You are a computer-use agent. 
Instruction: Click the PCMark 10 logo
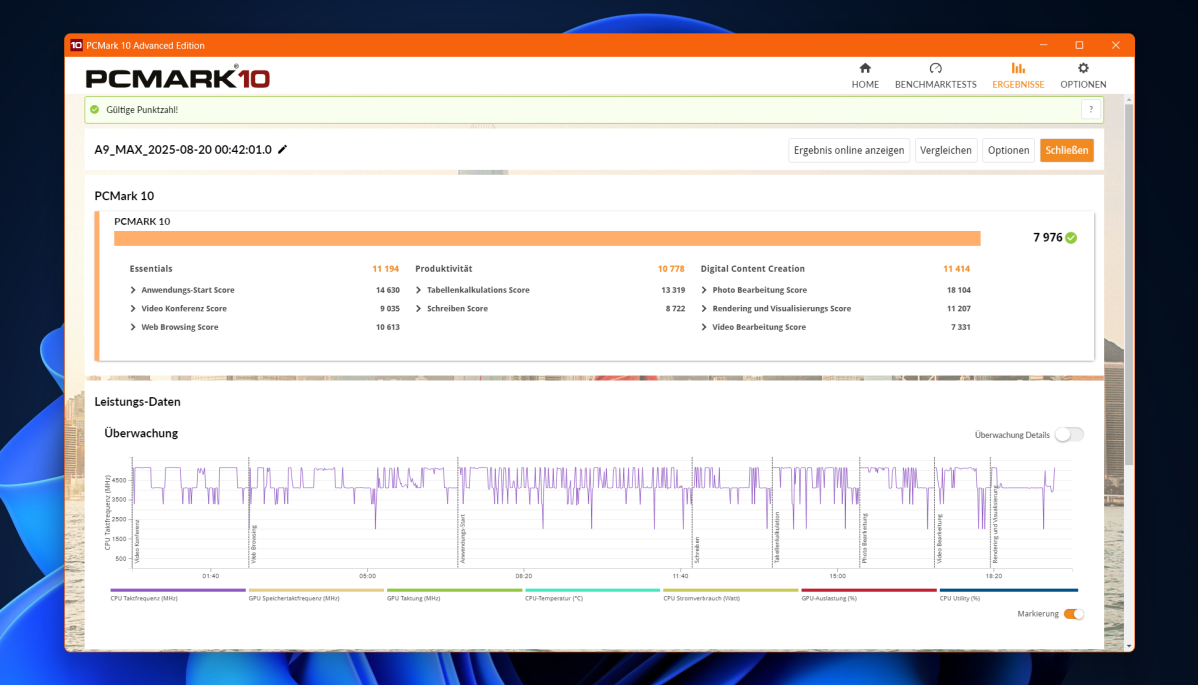click(177, 77)
